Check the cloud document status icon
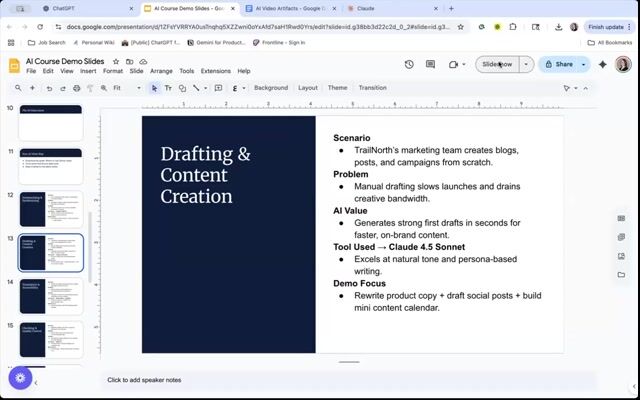Image resolution: width=640 pixels, height=400 pixels. tap(143, 62)
